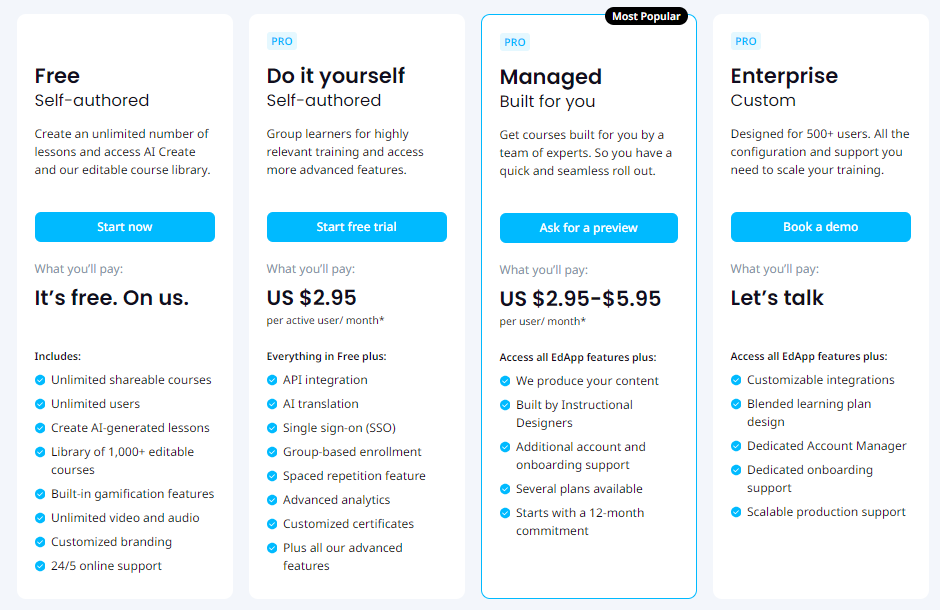Click the checkmark next to Customizable integrations
Image resolution: width=940 pixels, height=610 pixels.
pos(736,380)
